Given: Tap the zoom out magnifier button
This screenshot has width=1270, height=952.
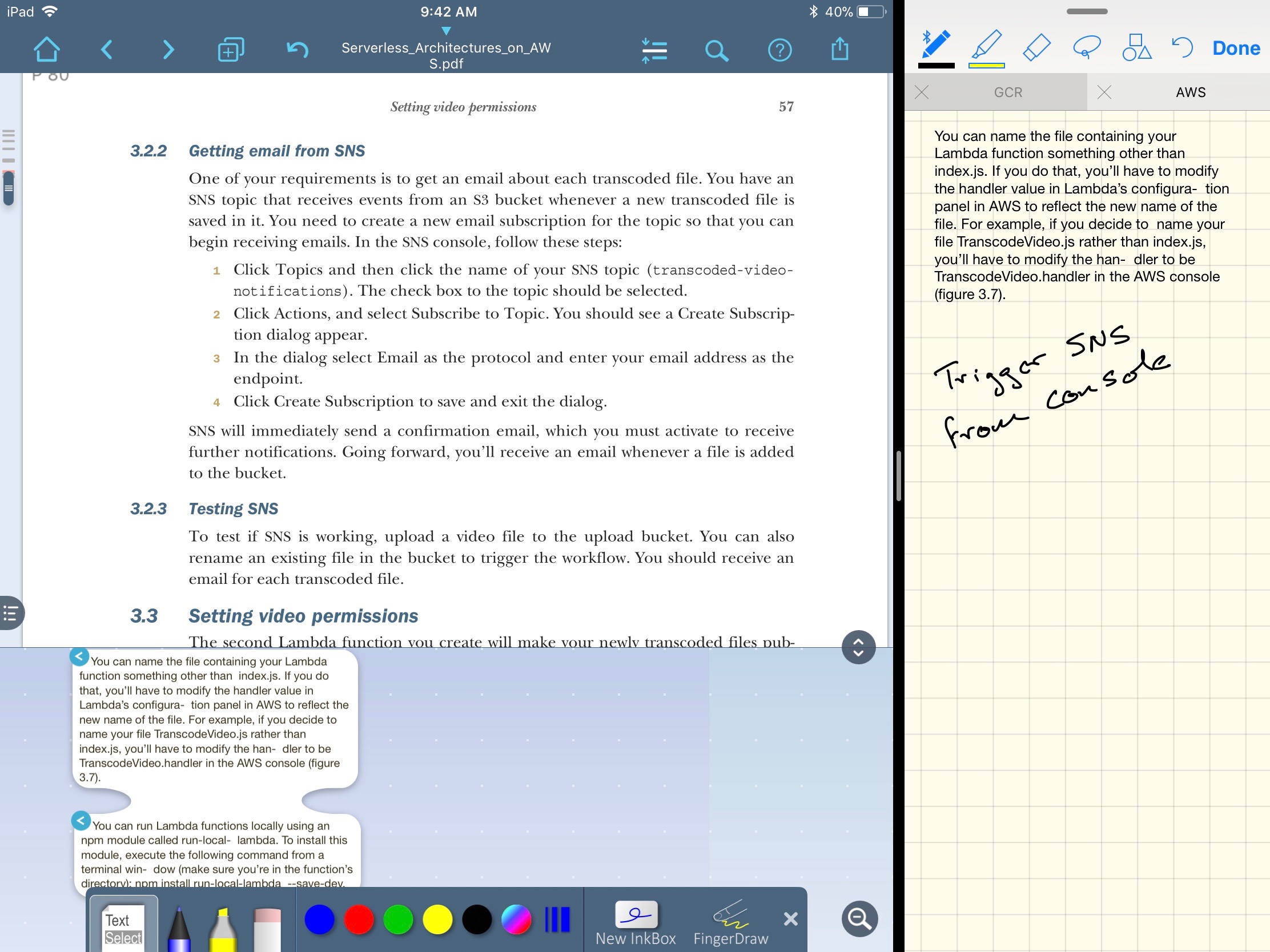Looking at the screenshot, I should click(x=859, y=919).
